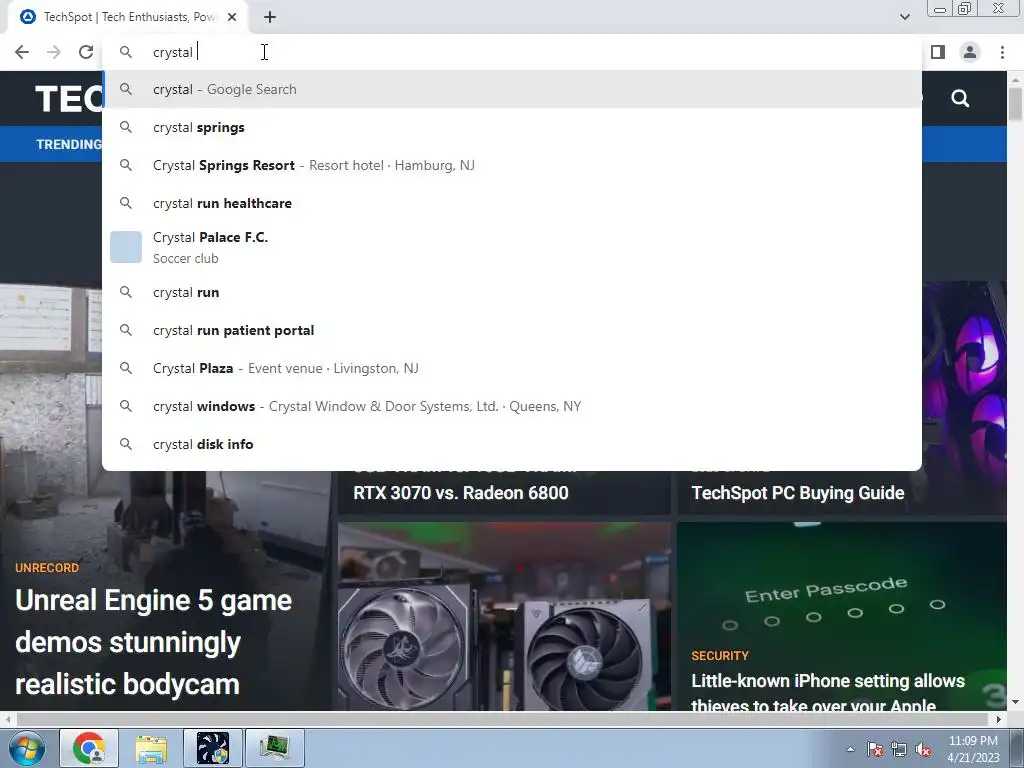Open the iPhone setting thieves article
The image size is (1024, 768).
point(827,692)
